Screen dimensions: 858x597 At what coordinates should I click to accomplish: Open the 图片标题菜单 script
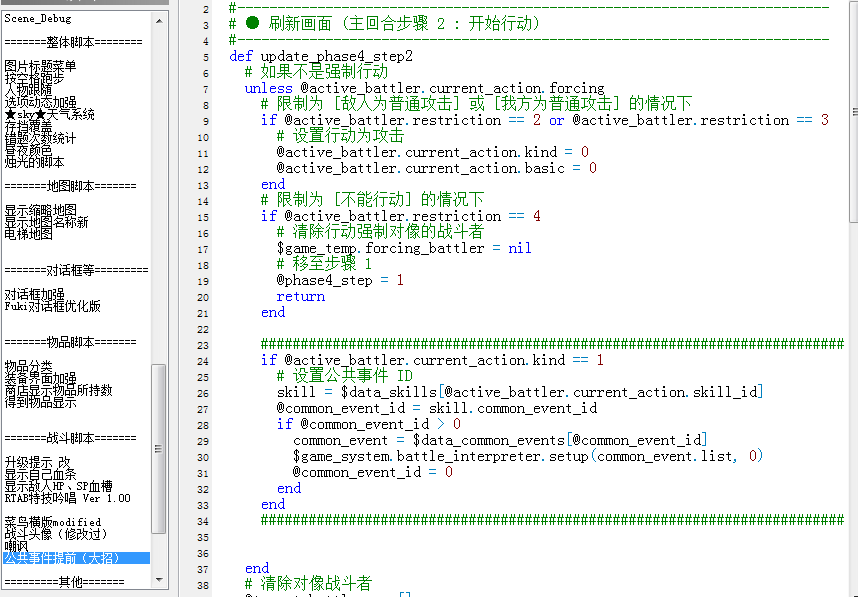coord(40,67)
